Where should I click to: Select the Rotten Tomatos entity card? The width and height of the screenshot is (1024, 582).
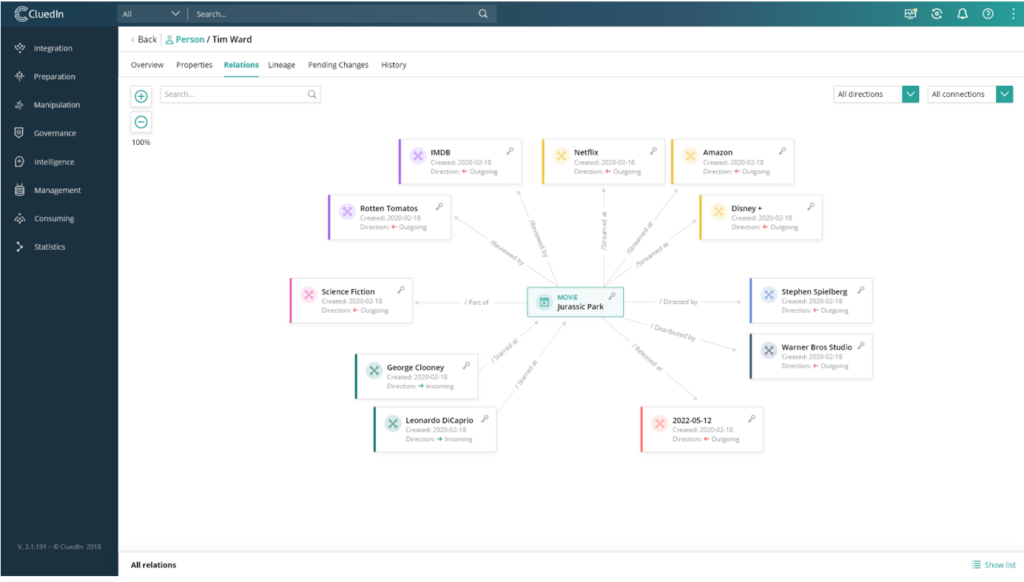(x=390, y=217)
